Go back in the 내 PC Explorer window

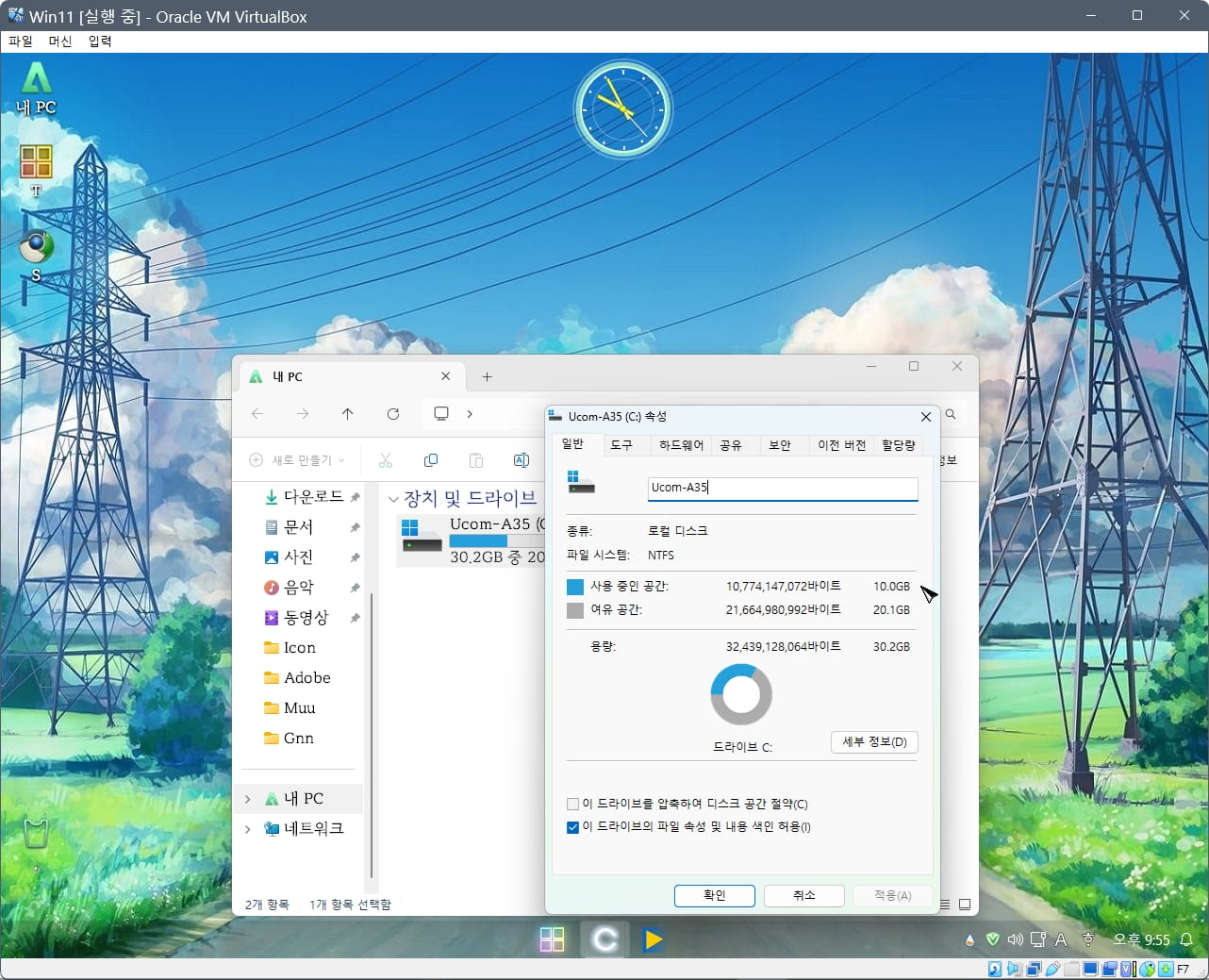click(257, 413)
